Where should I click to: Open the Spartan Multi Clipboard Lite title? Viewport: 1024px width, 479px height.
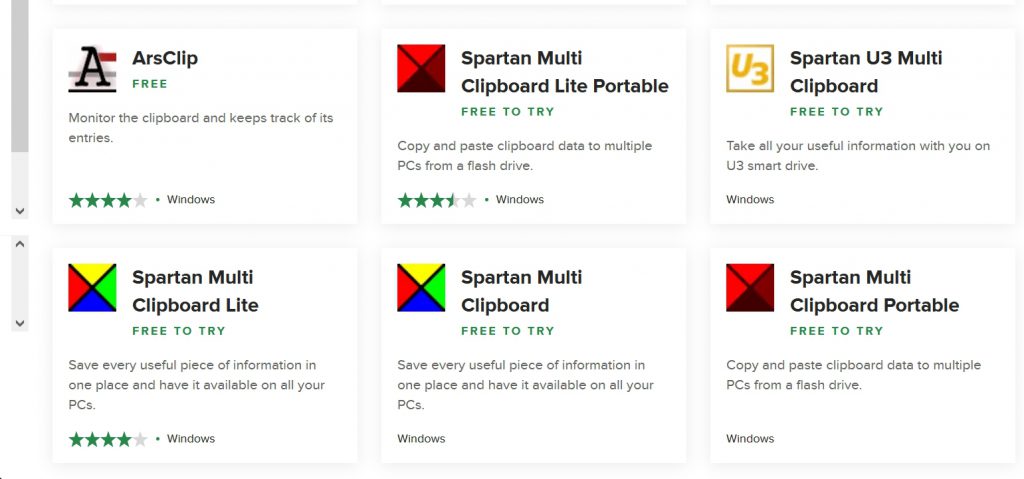click(x=195, y=291)
